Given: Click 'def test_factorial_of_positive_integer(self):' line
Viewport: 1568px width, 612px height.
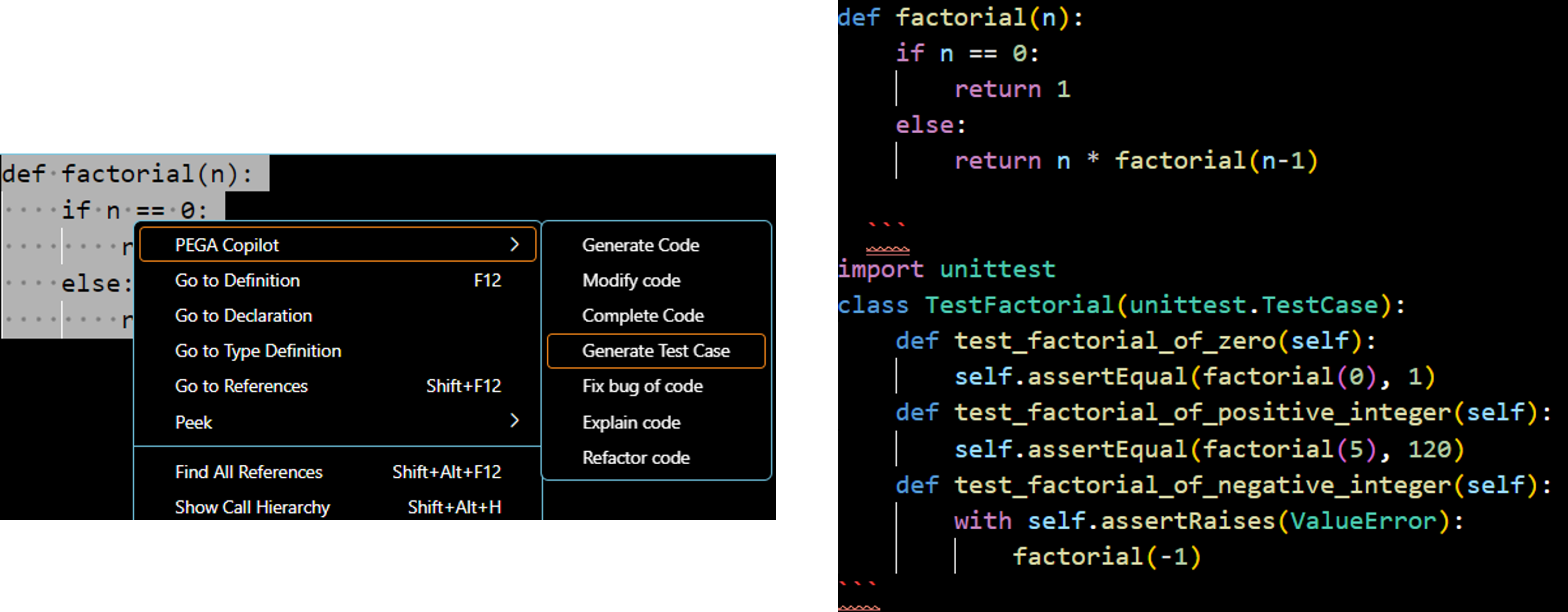Looking at the screenshot, I should click(1224, 412).
